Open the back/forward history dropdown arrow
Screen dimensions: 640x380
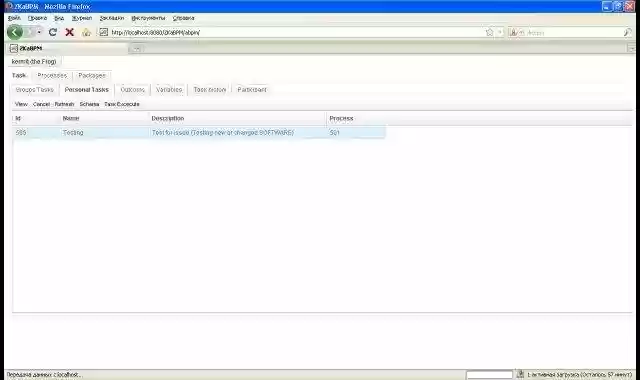click(39, 32)
